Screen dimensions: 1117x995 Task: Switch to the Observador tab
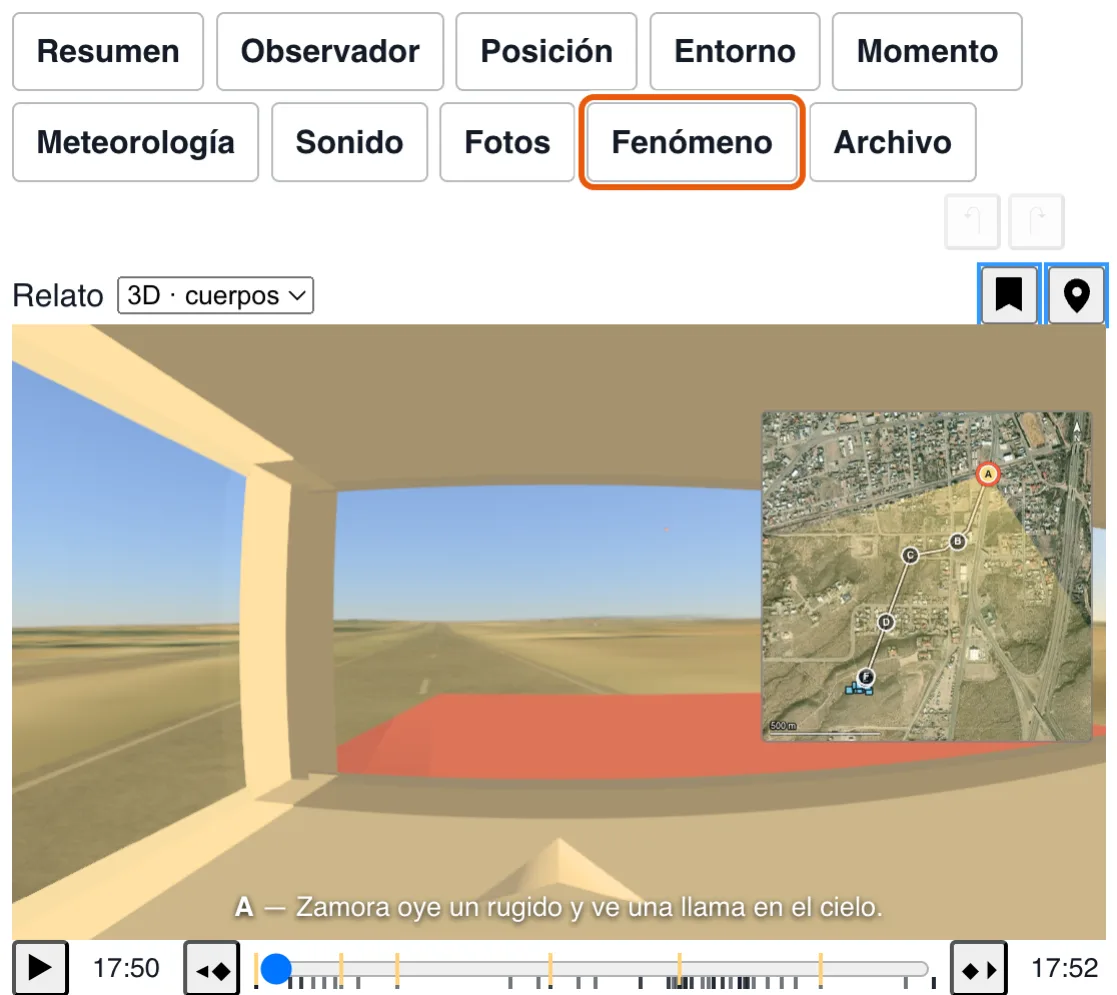coord(330,51)
